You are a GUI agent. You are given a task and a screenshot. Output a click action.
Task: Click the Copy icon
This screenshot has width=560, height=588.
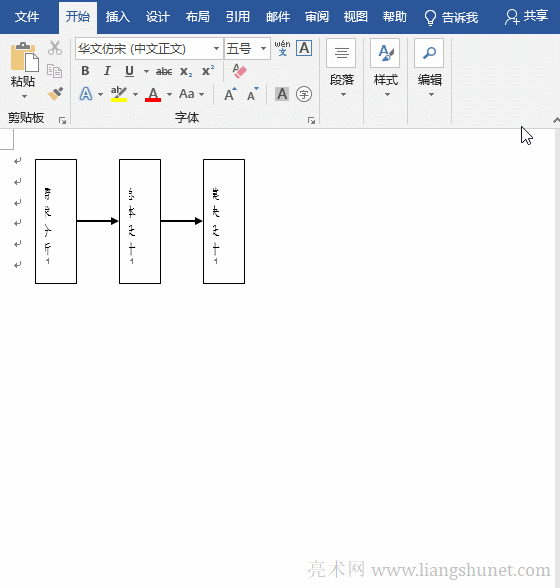click(x=55, y=71)
